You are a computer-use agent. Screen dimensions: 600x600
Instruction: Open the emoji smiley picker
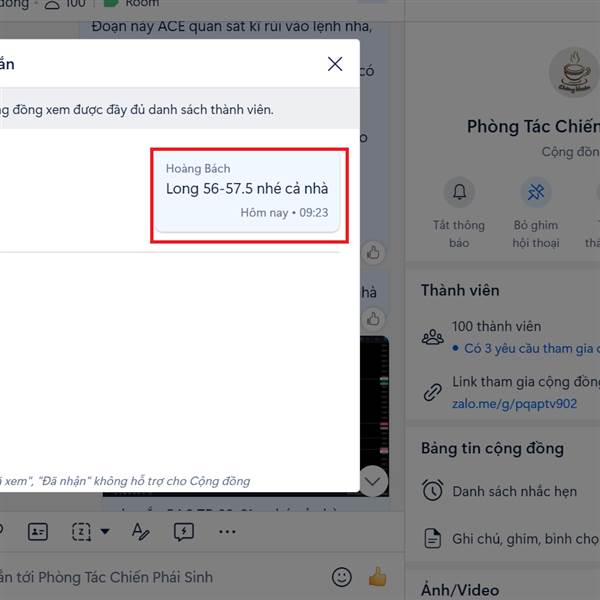coord(341,577)
